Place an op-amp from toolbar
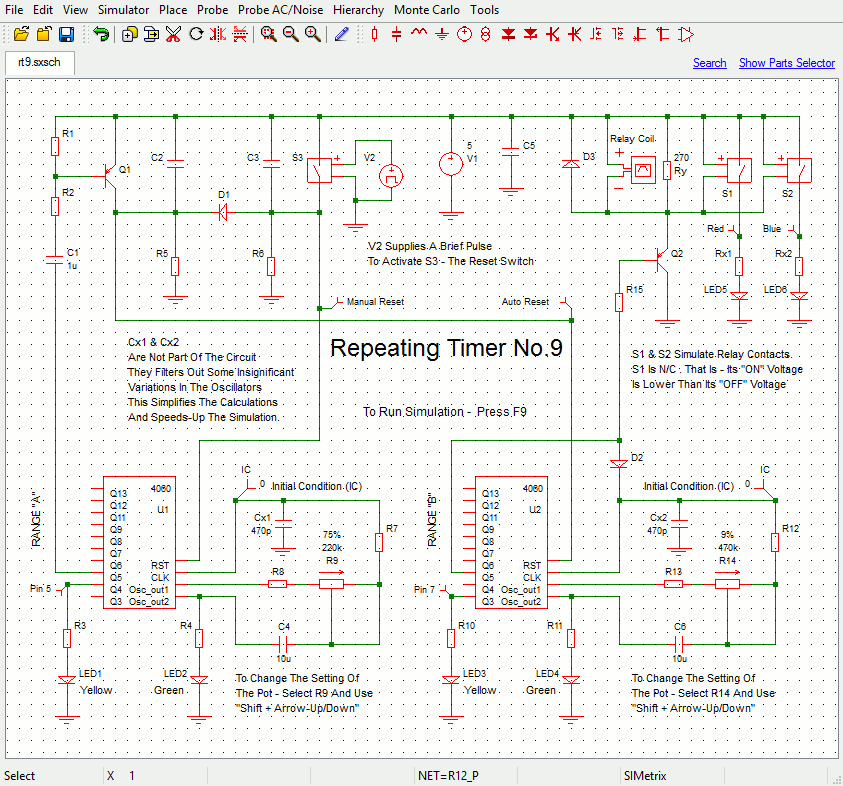Image resolution: width=843 pixels, height=786 pixels. (685, 34)
